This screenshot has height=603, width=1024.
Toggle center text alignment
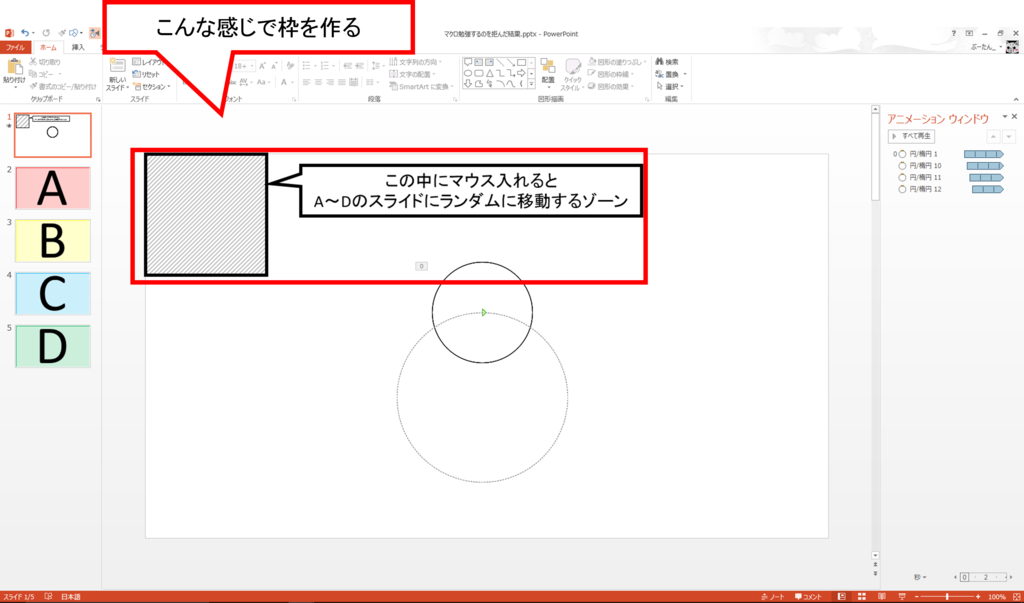click(x=317, y=81)
